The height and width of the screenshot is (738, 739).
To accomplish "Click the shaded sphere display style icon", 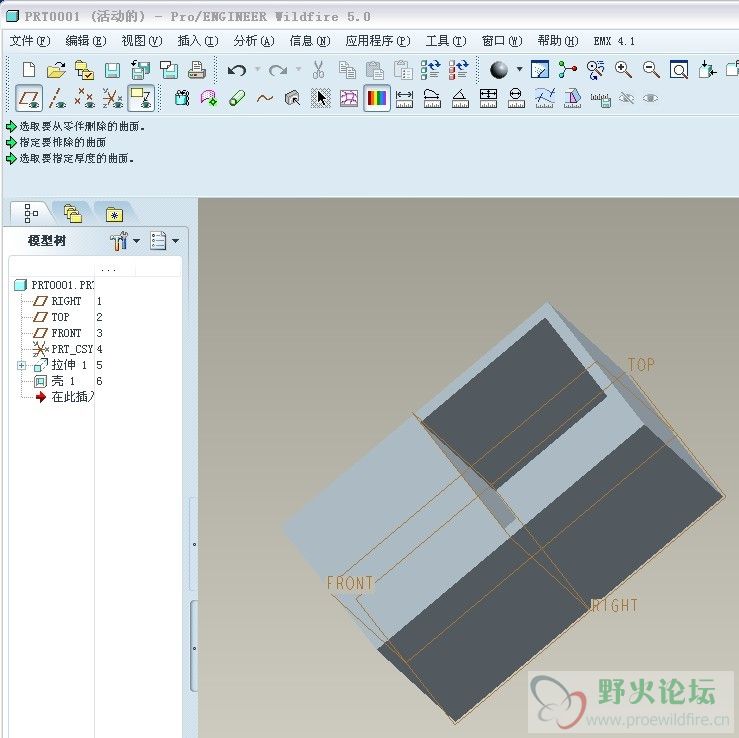I will pos(499,70).
